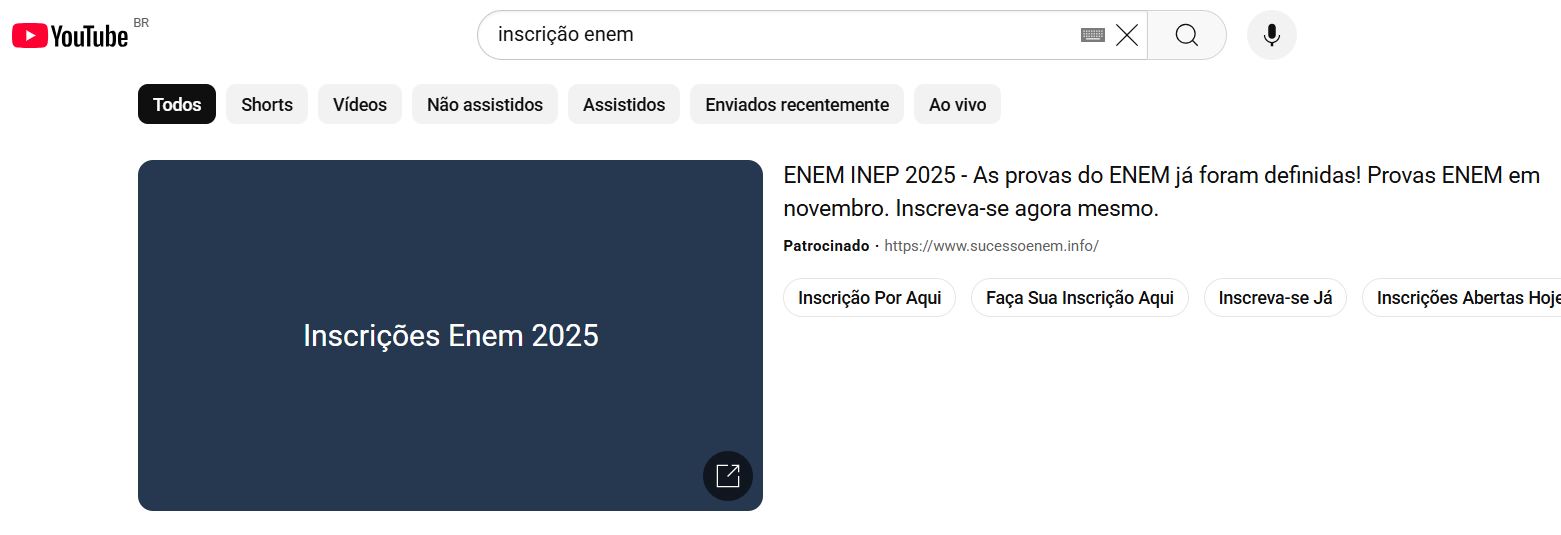Visit the sucessoenem.info URL link
1561x535 pixels.
(x=992, y=246)
